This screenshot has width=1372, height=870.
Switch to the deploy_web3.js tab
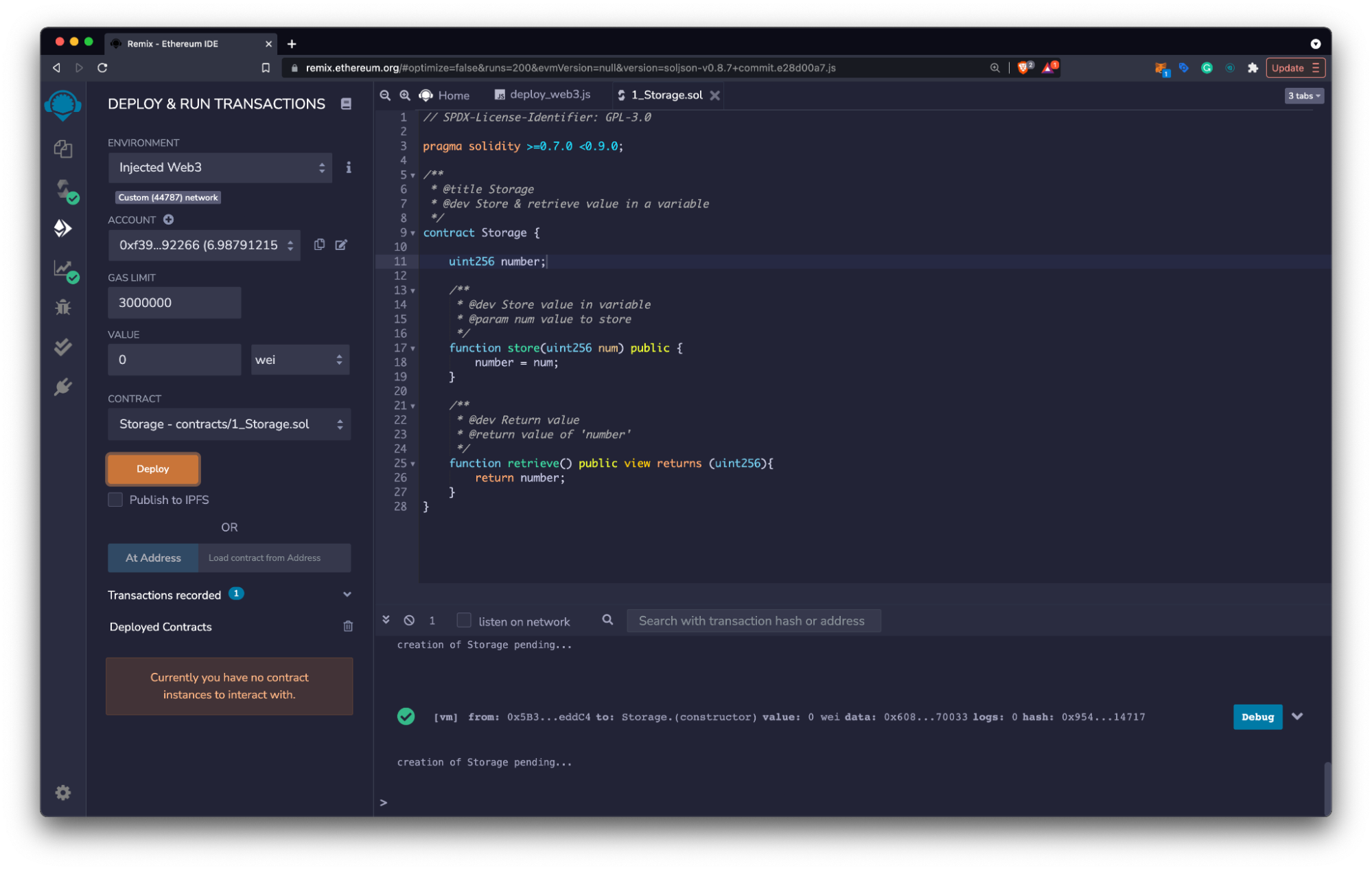click(x=542, y=95)
